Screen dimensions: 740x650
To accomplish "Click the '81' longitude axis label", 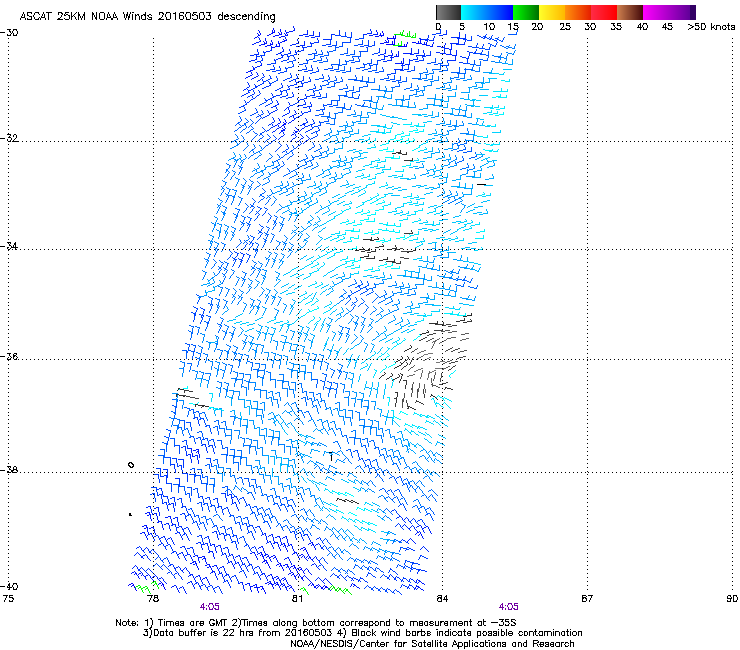I will (297, 599).
